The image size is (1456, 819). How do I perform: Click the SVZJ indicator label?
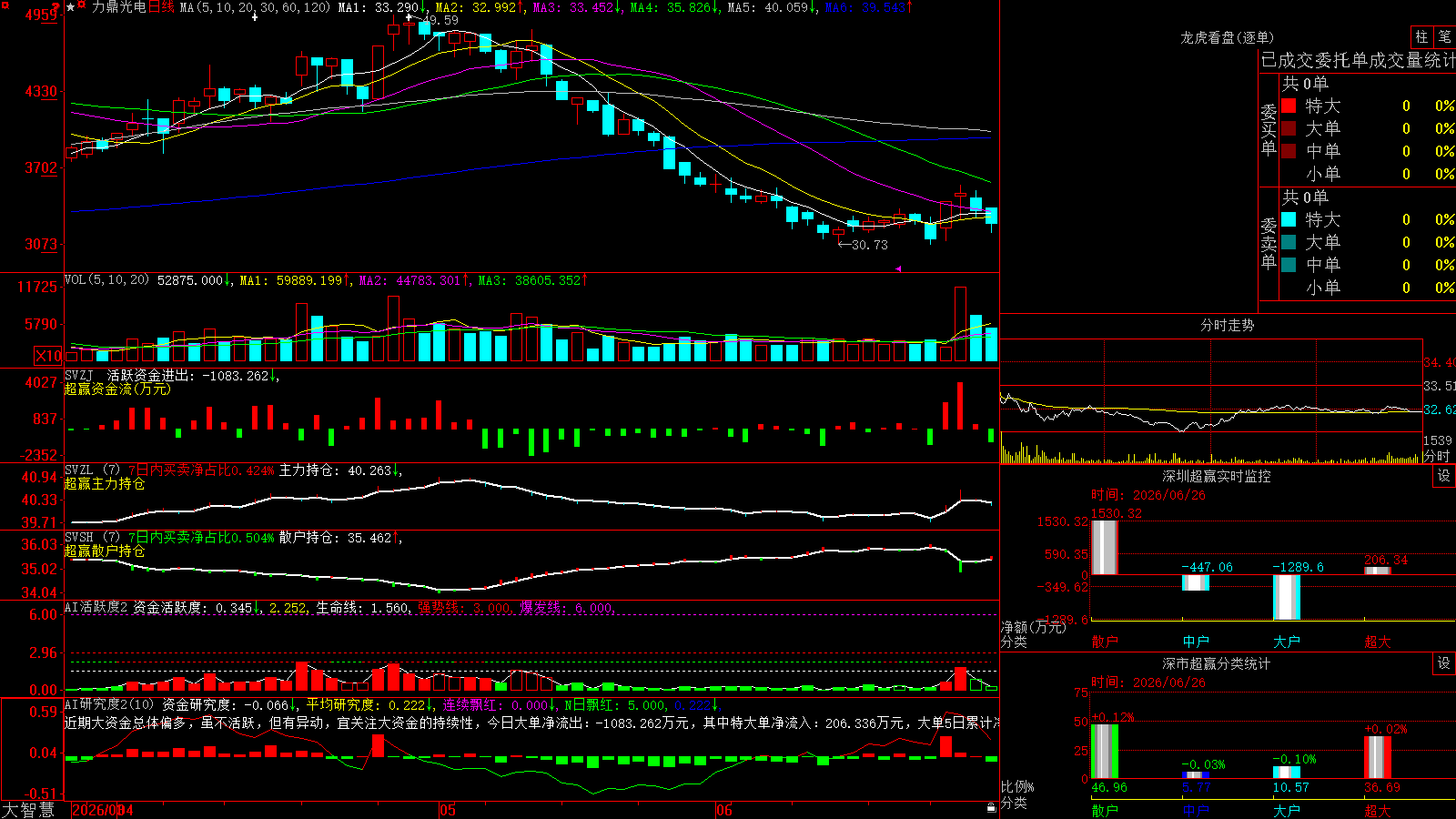pyautogui.click(x=79, y=375)
